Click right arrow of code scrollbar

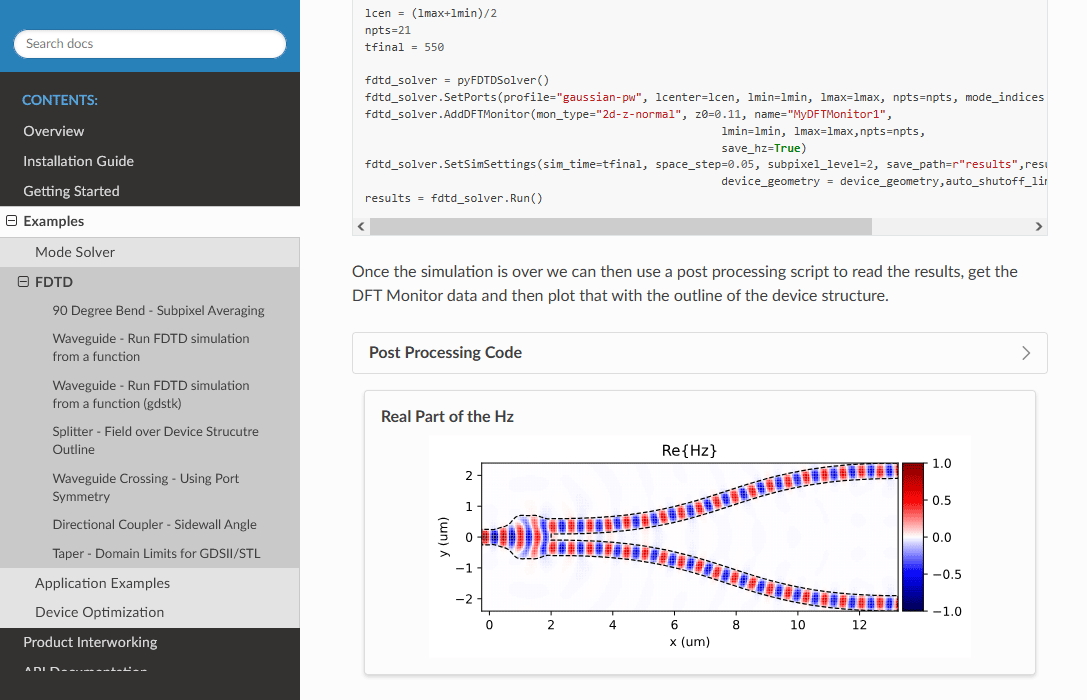click(1038, 227)
